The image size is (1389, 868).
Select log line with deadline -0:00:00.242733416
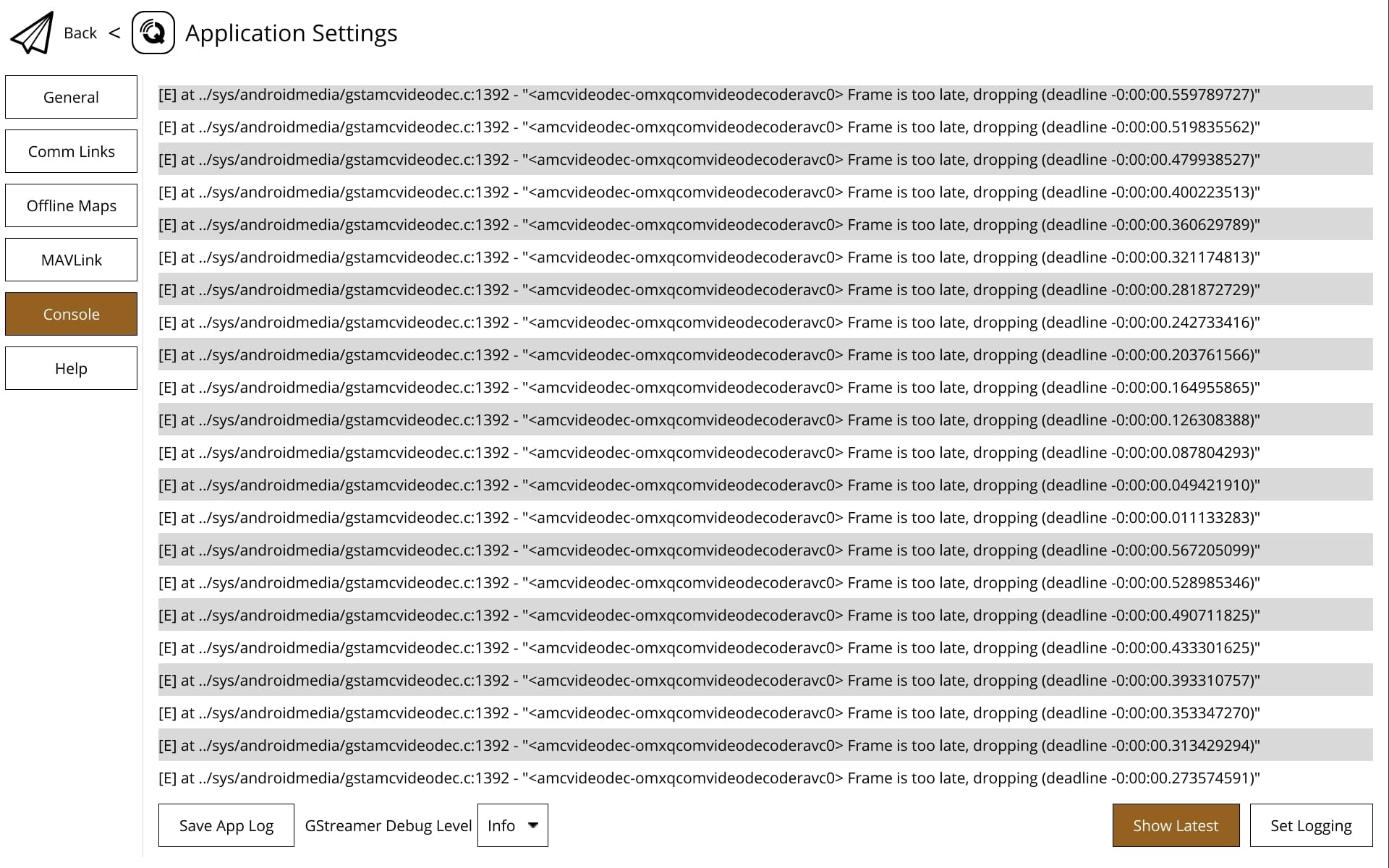pos(765,323)
